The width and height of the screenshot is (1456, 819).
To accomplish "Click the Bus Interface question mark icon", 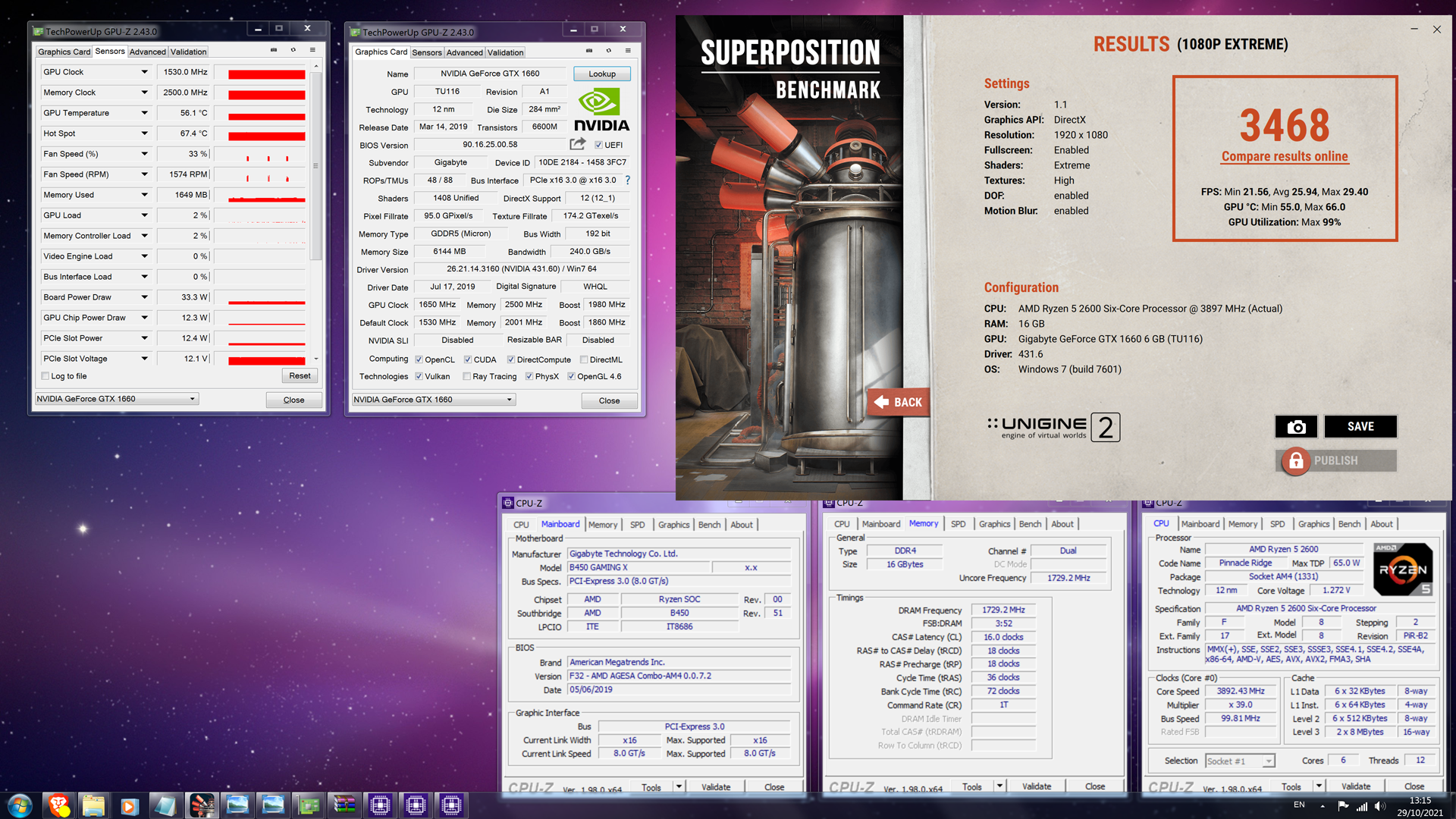I will tap(628, 180).
